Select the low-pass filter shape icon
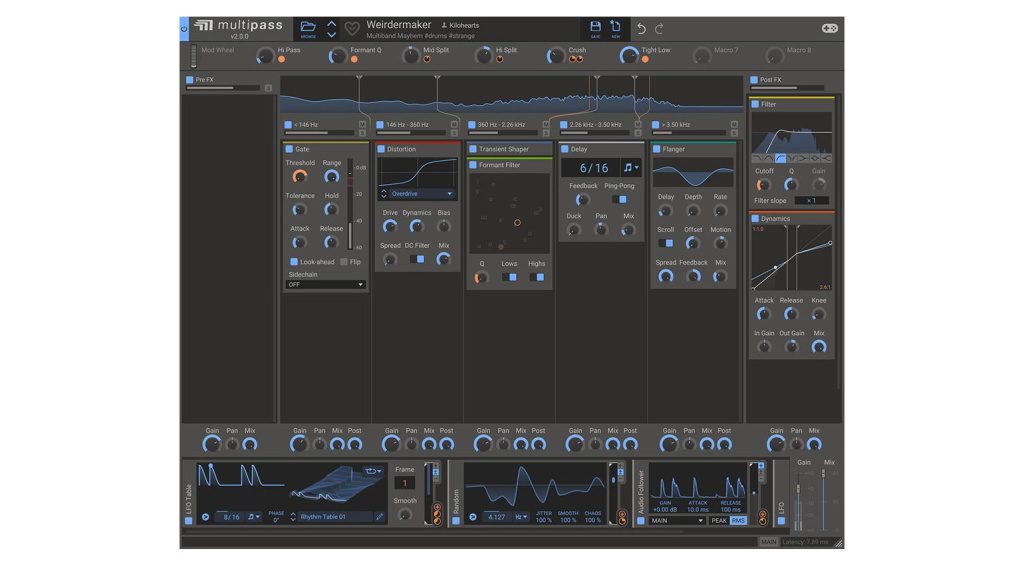Viewport: 1024px width, 565px height. tap(757, 158)
